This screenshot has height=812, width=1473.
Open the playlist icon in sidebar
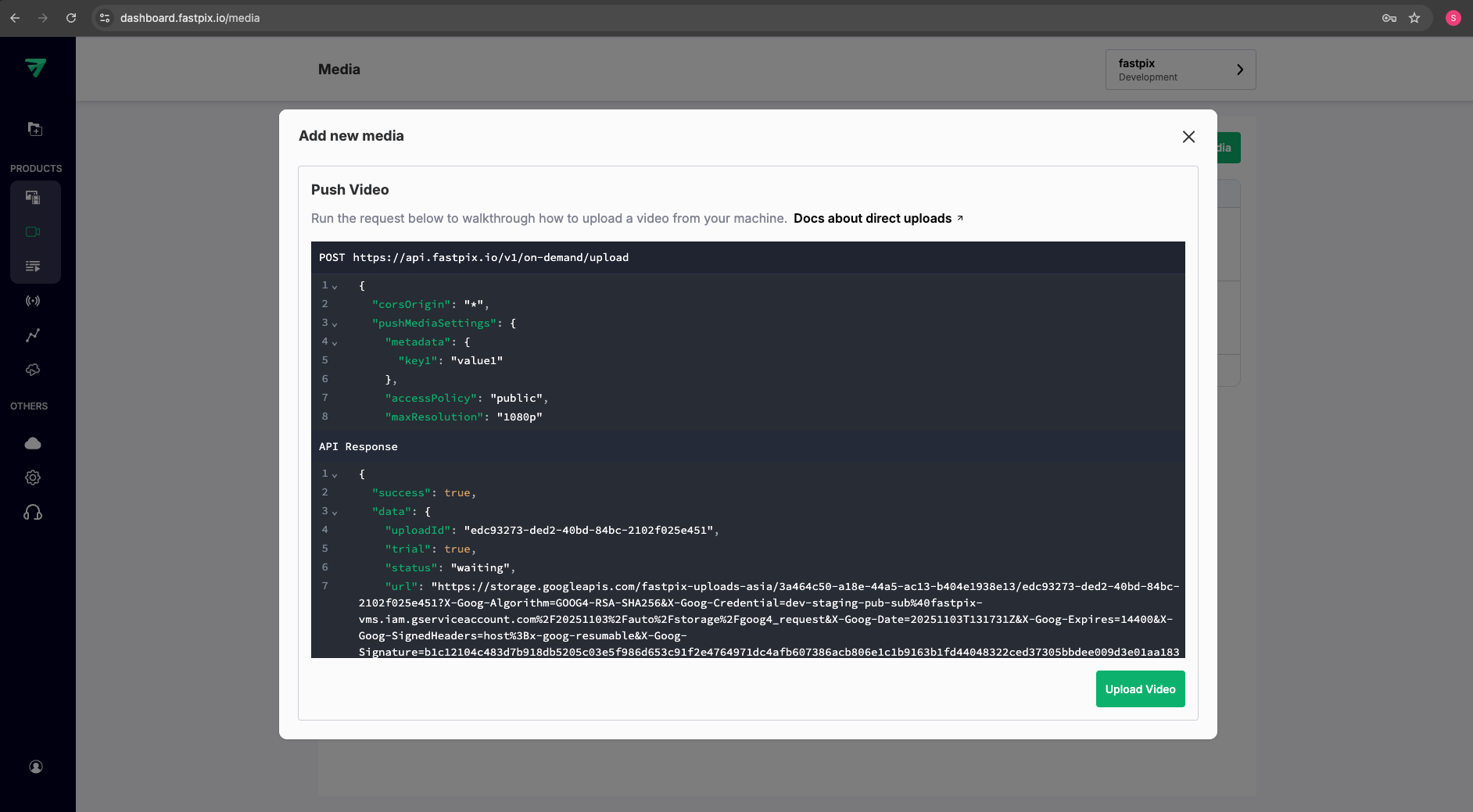pos(33,266)
